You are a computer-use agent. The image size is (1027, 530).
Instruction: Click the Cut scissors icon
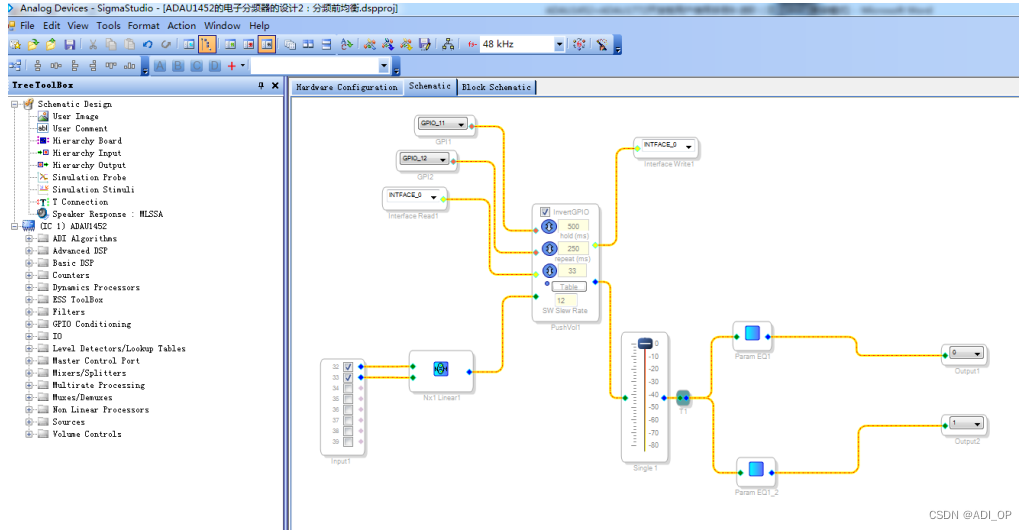[x=93, y=45]
